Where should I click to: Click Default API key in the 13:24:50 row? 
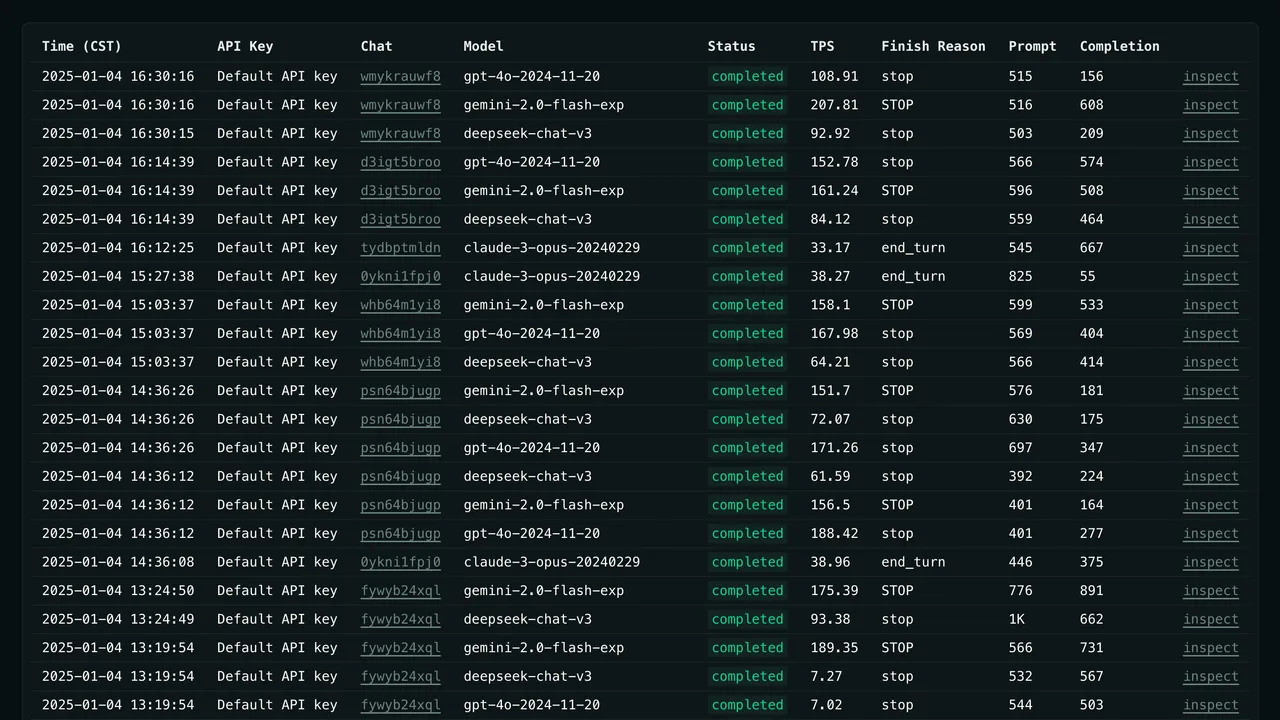point(277,591)
